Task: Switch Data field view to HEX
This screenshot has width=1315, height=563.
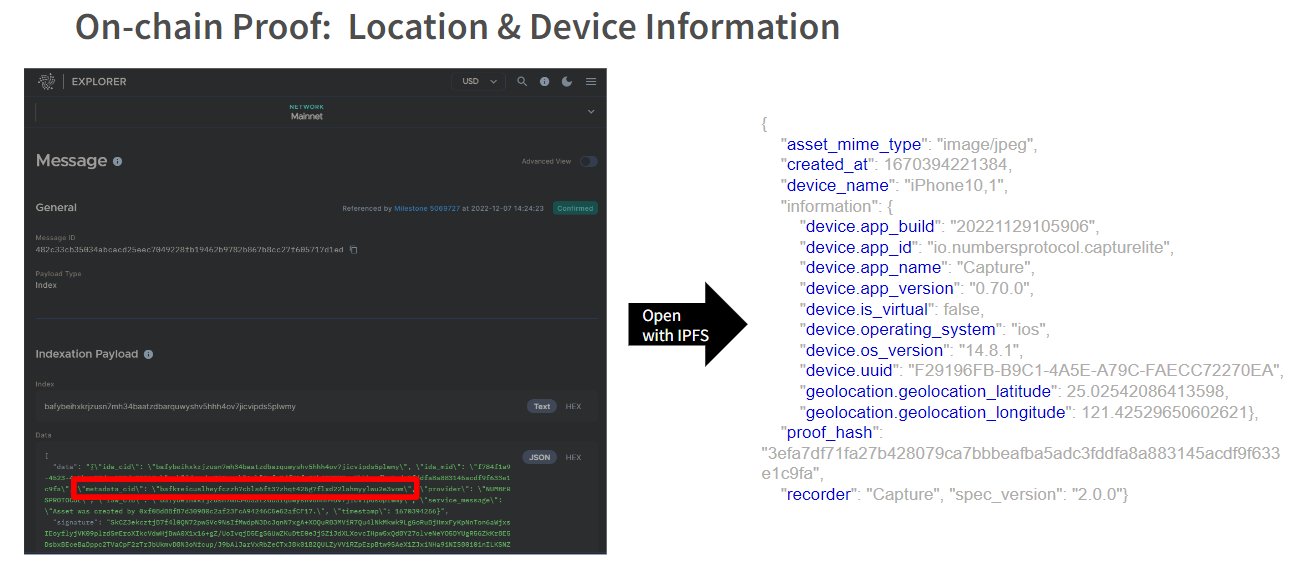Action: tap(573, 457)
